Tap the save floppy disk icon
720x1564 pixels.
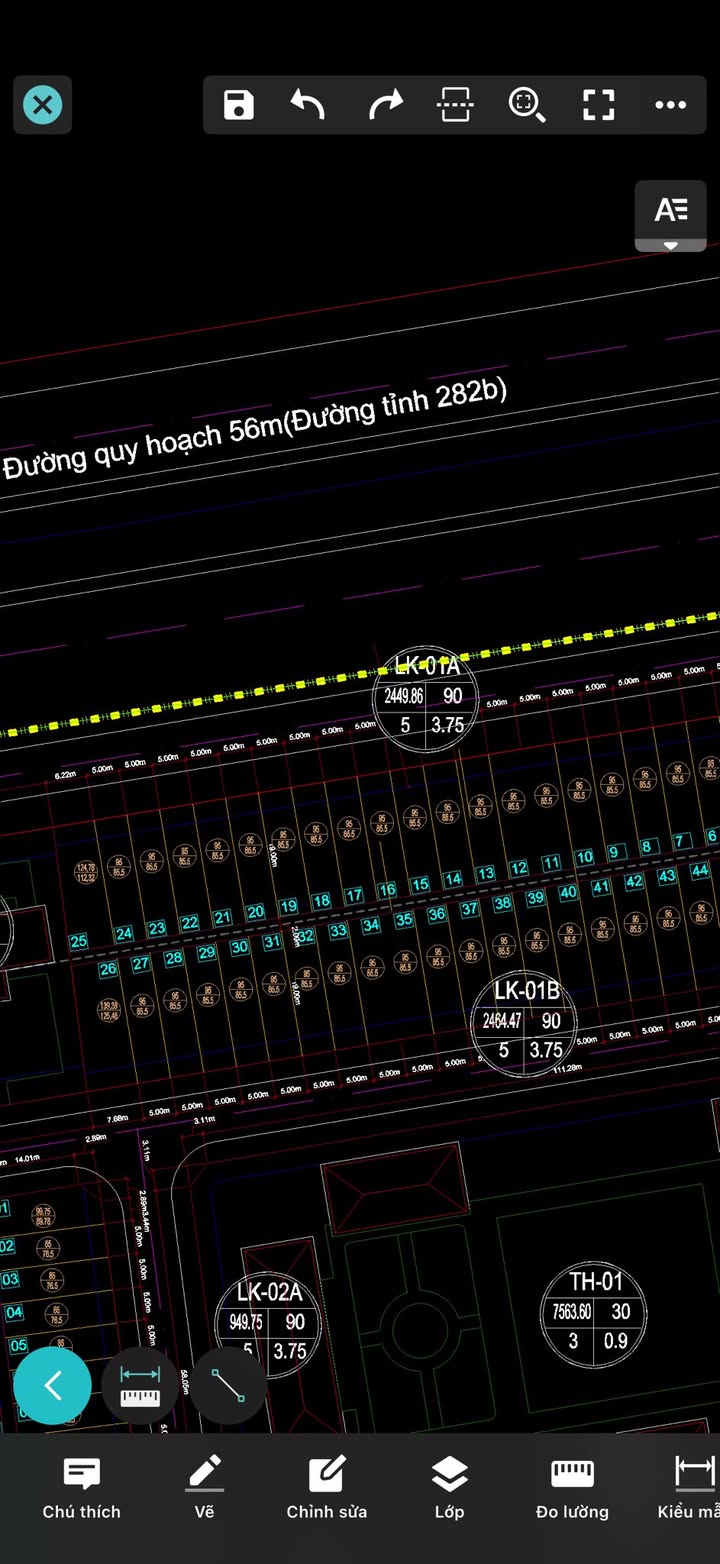point(239,104)
